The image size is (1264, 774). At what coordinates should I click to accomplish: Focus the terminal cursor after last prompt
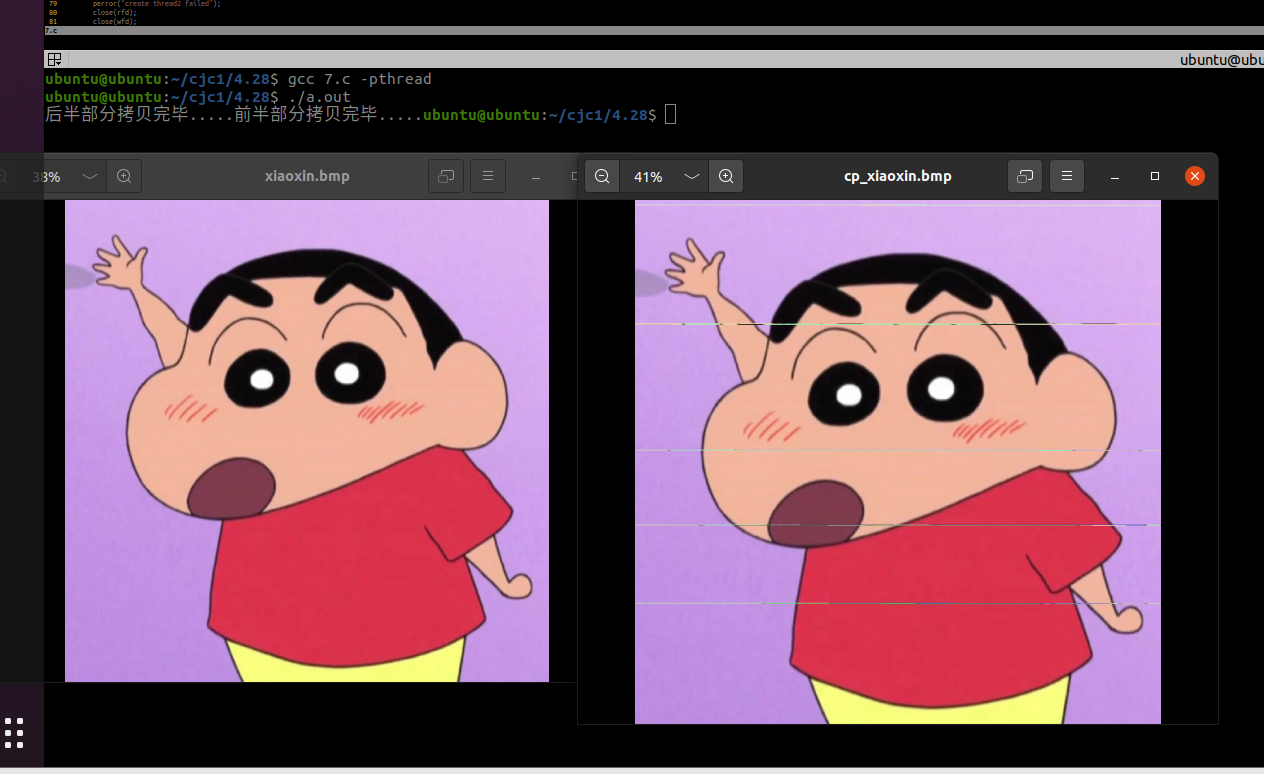(671, 115)
